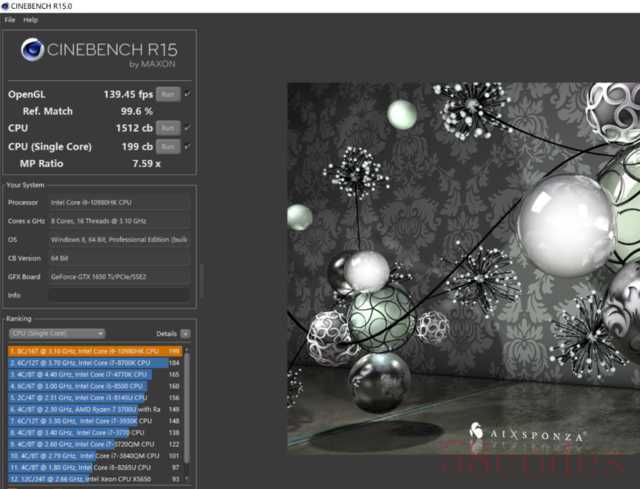The width and height of the screenshot is (640, 489).
Task: Run the CPU benchmark
Action: 167,128
